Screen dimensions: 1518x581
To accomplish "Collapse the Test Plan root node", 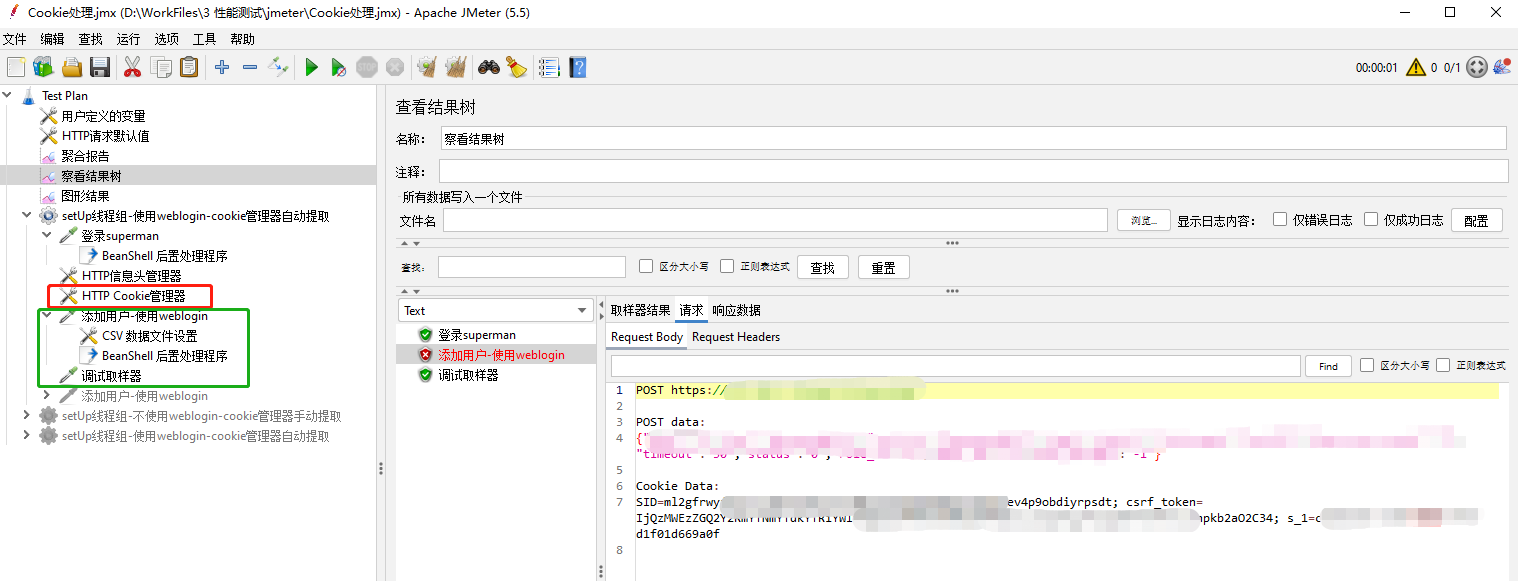I will [x=9, y=96].
